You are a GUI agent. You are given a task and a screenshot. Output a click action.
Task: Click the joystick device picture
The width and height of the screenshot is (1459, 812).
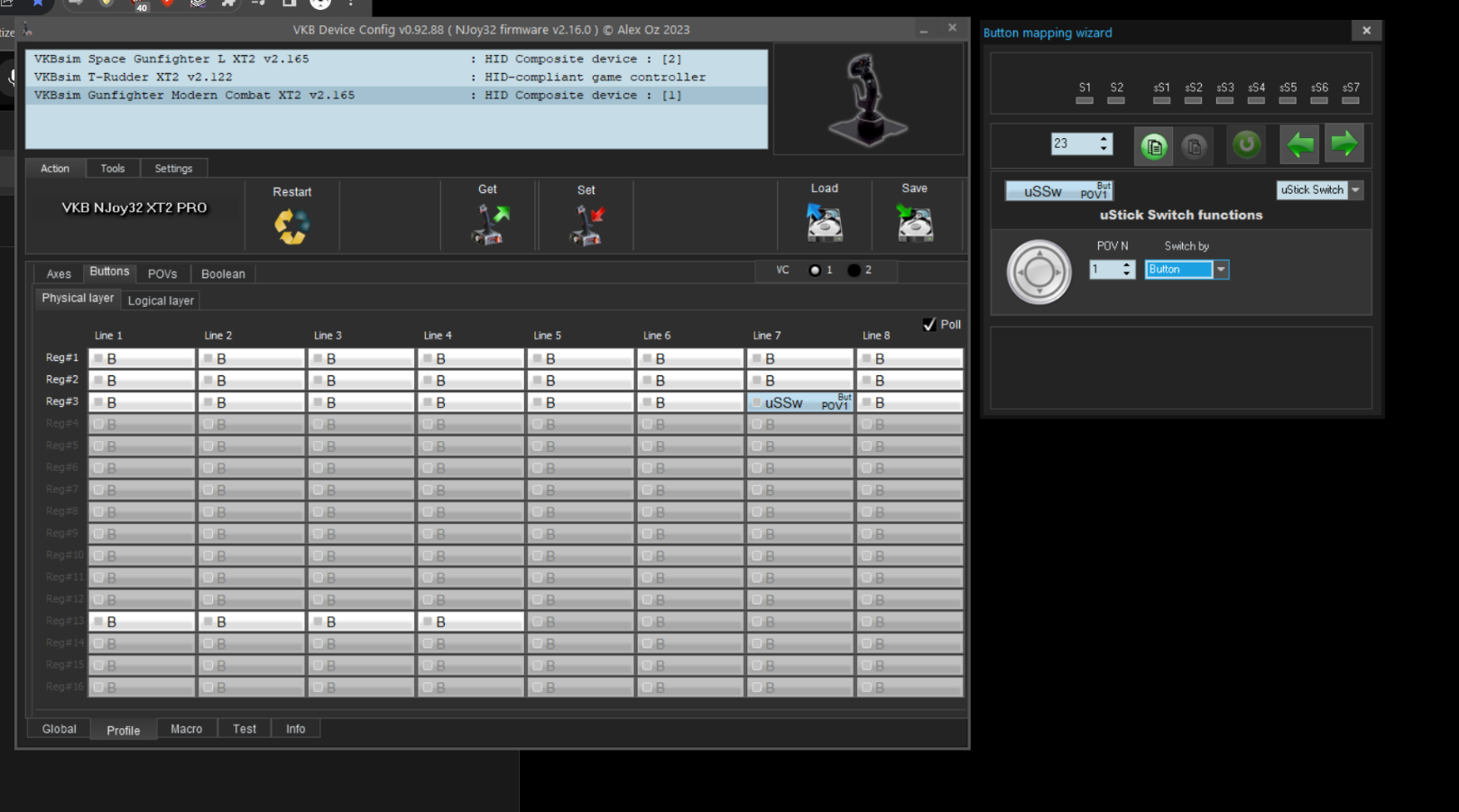click(x=868, y=99)
